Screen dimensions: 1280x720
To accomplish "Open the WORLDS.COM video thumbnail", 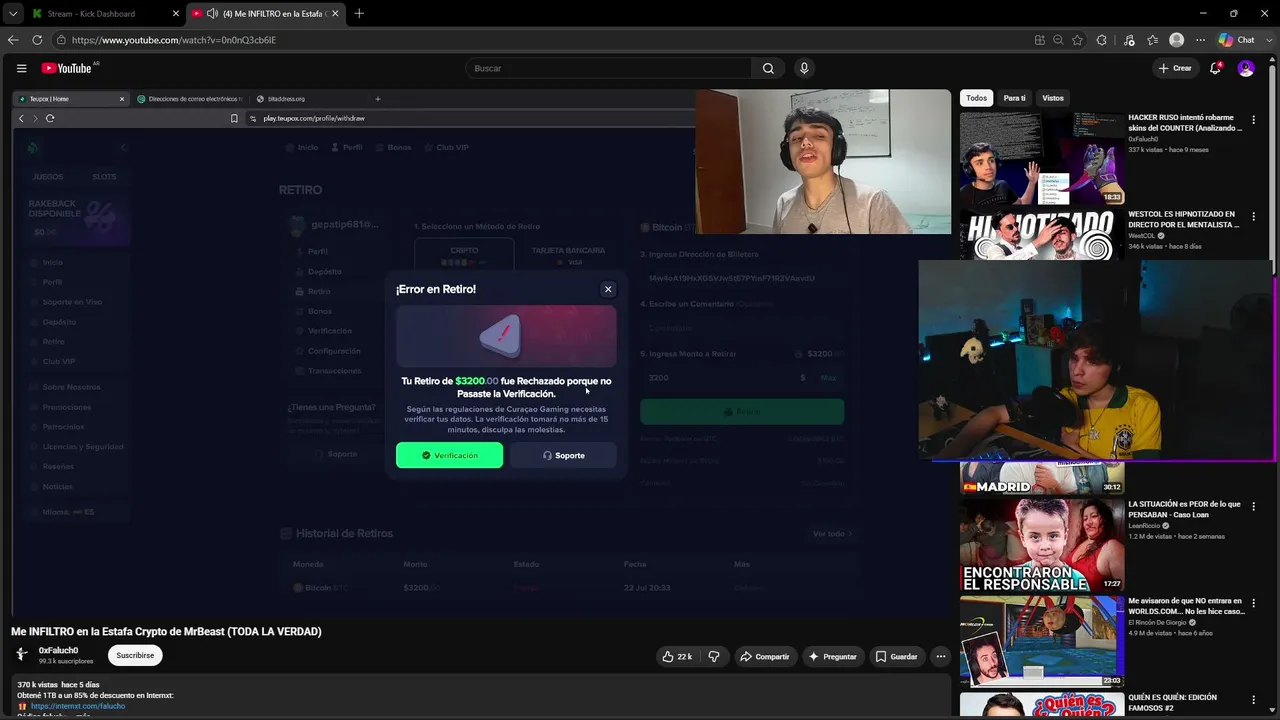I will (x=1042, y=642).
